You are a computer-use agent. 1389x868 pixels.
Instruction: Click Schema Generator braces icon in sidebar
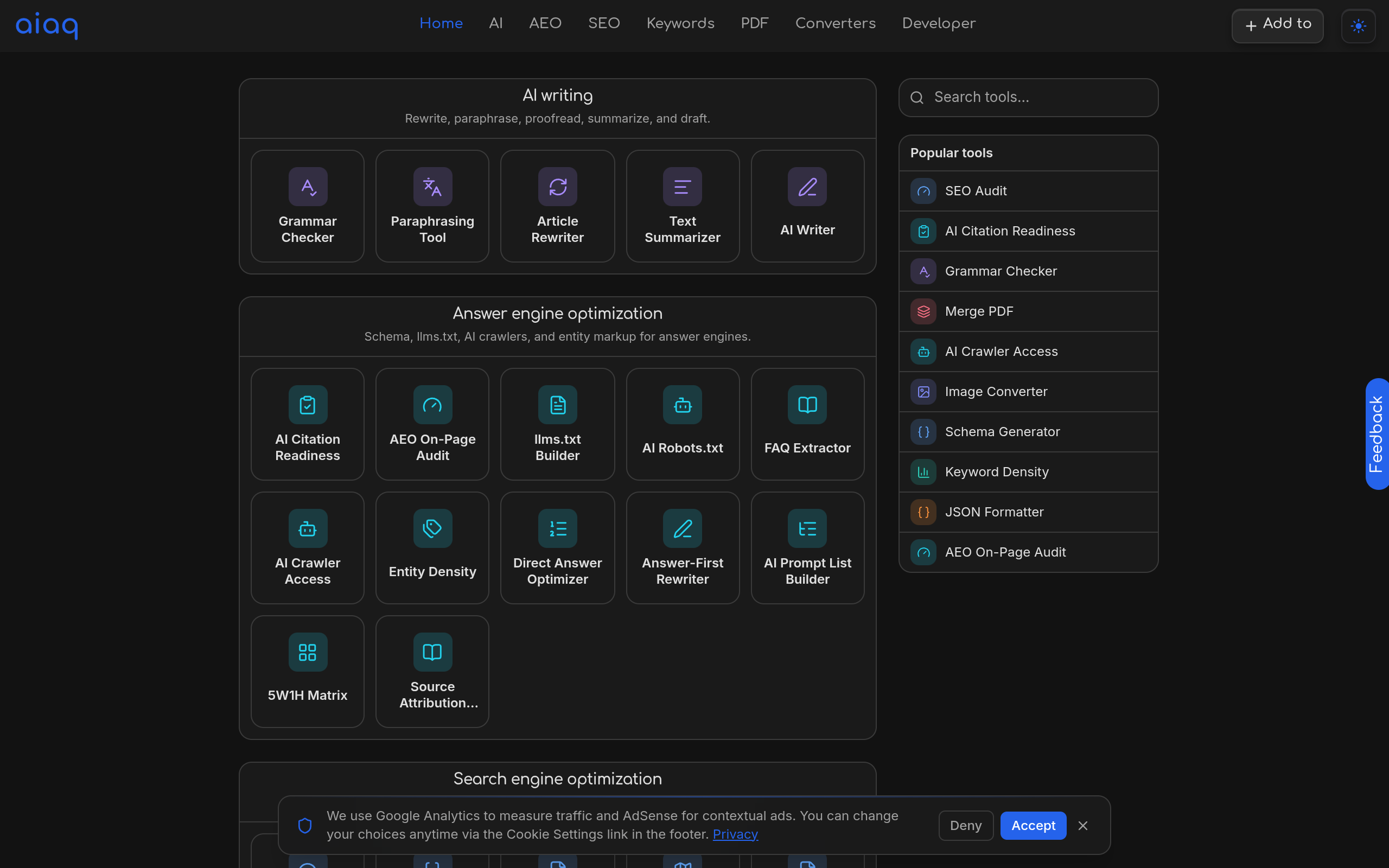click(923, 432)
